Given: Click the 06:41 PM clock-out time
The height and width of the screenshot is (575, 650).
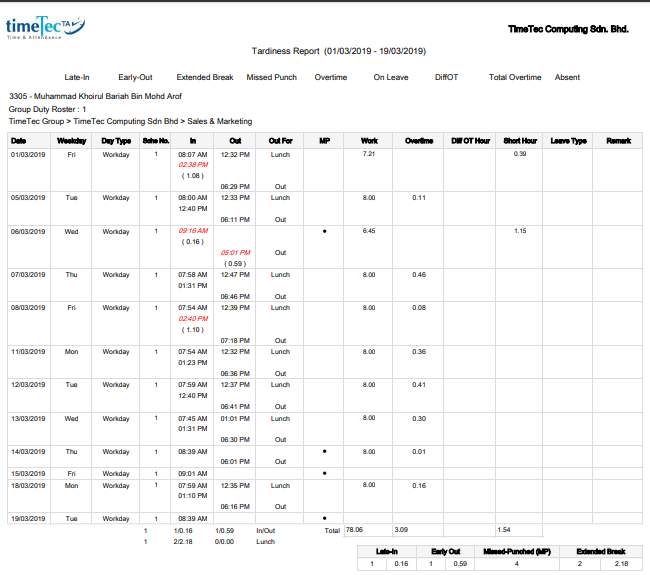Looking at the screenshot, I should click(x=235, y=407).
